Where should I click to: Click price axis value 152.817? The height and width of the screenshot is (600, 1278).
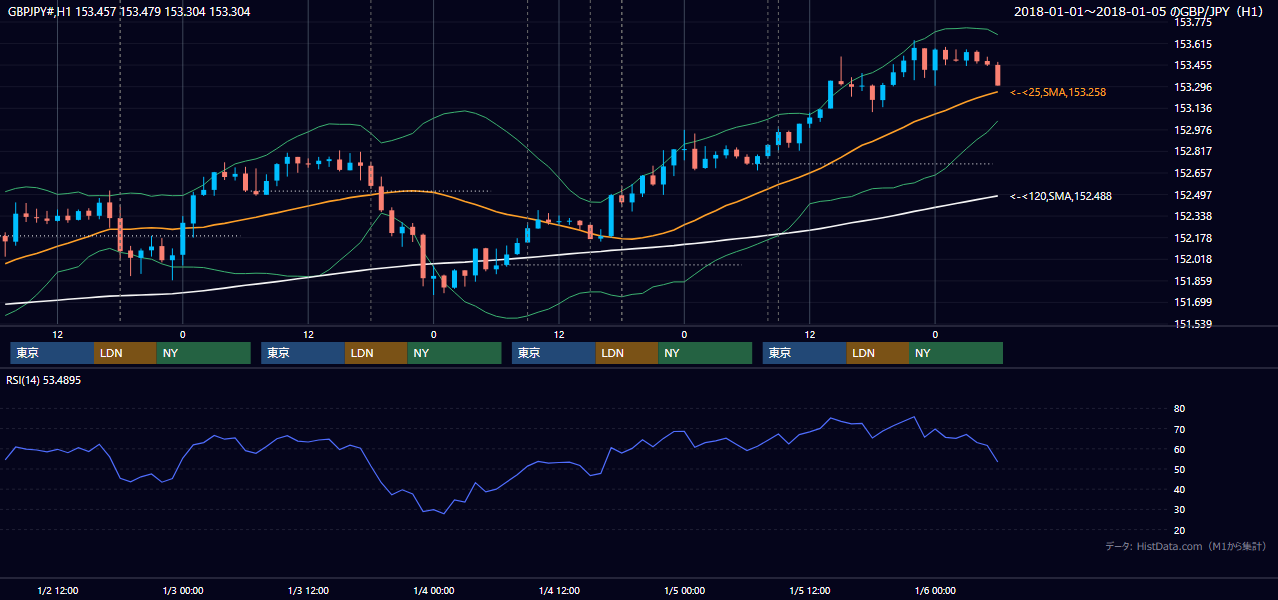coord(1193,151)
